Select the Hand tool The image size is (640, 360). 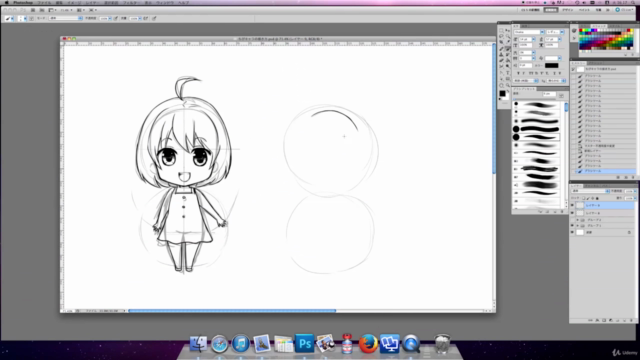(x=501, y=85)
